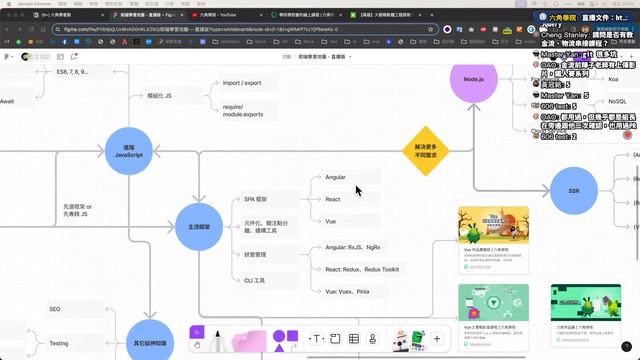Open a new browser tab
Image resolution: width=640 pixels, height=360 pixels.
432,15
